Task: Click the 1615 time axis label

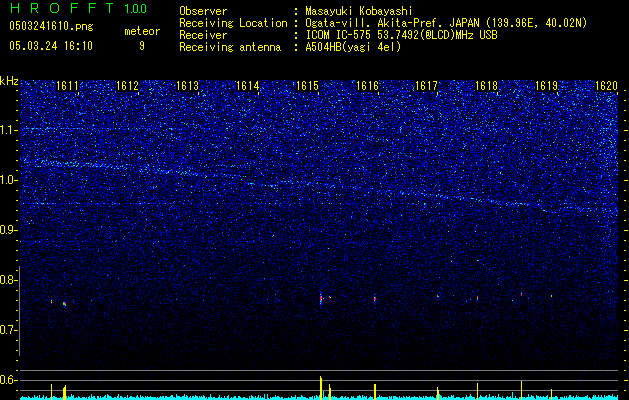Action: point(307,85)
